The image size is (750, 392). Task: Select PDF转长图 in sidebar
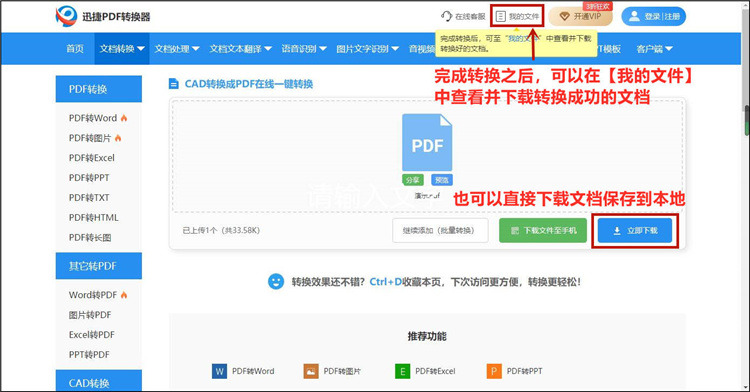click(89, 238)
